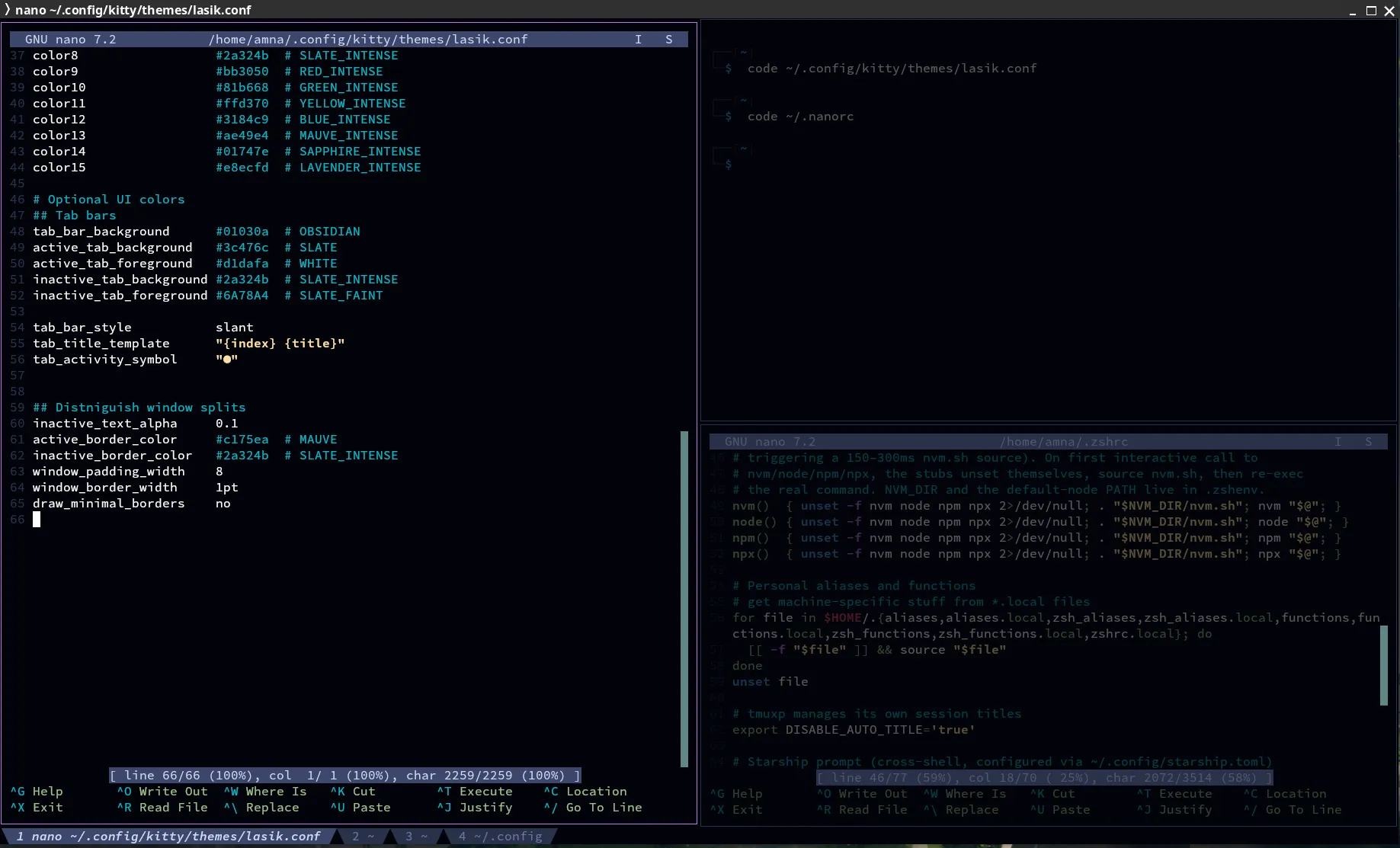This screenshot has width=1400, height=848.
Task: Click ^W Where Is in left nano pane
Action: click(x=265, y=791)
